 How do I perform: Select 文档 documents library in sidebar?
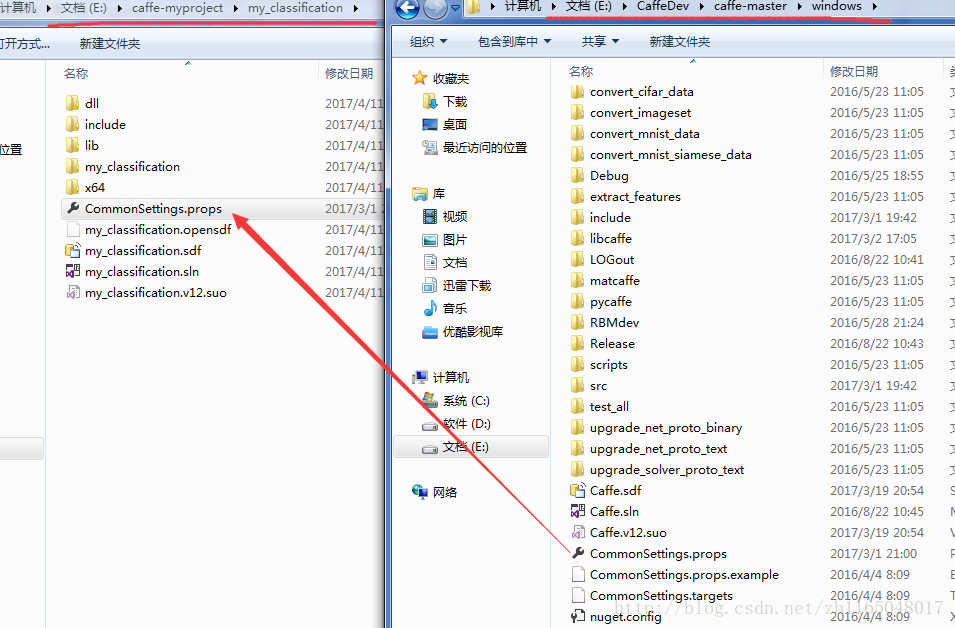coord(454,262)
